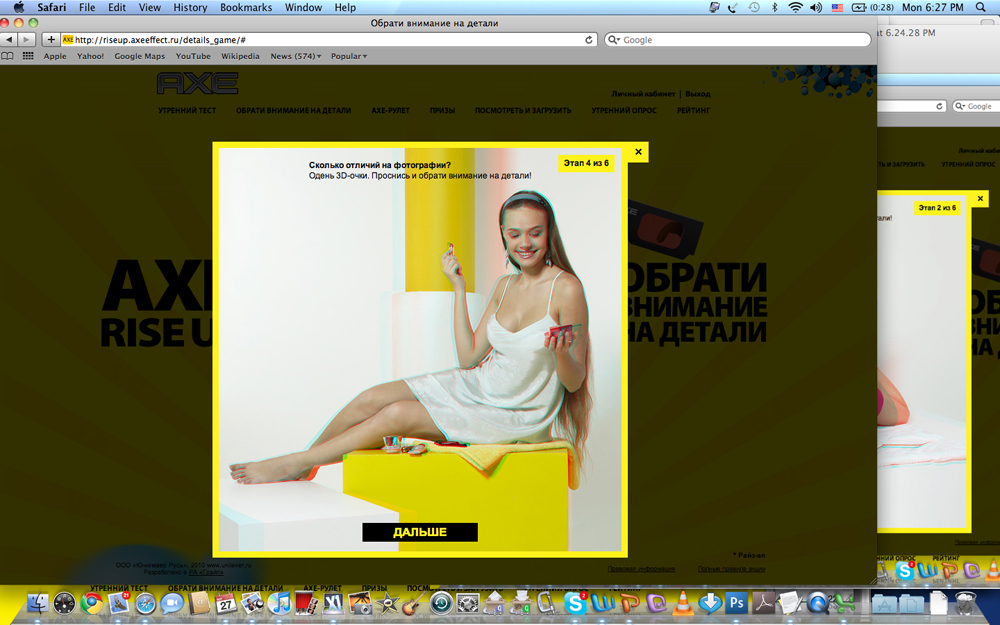Open Address Book in the Dock
The width and height of the screenshot is (1000, 625).
tap(199, 603)
